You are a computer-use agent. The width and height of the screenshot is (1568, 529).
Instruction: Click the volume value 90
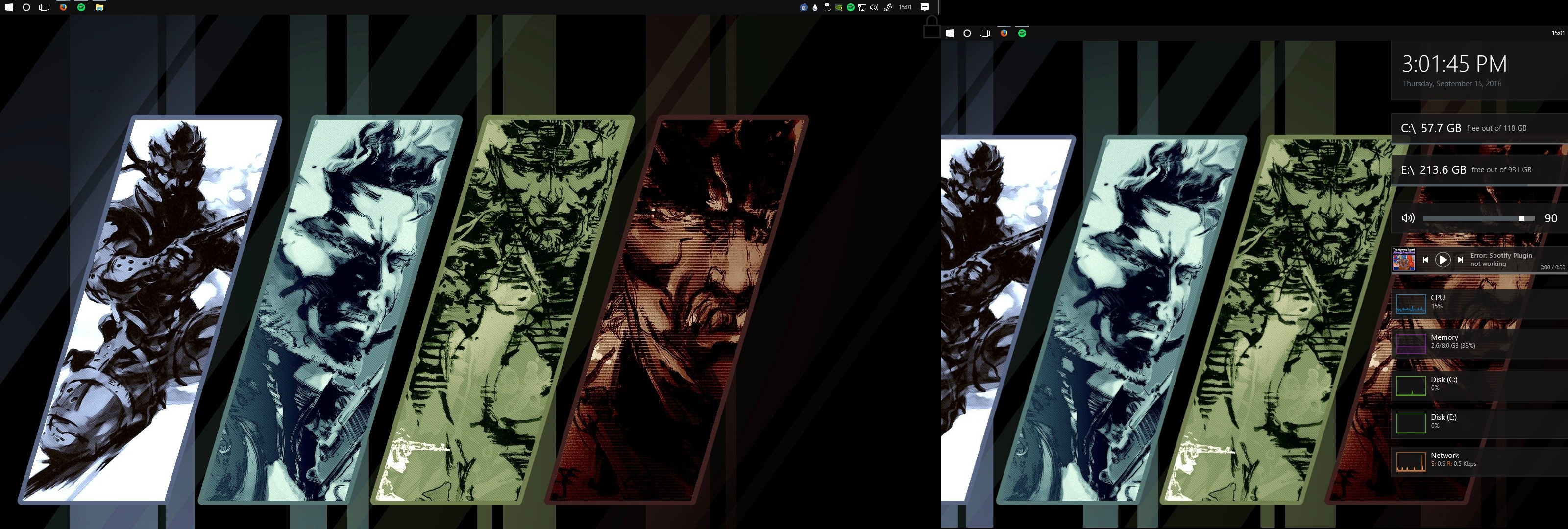click(1550, 218)
